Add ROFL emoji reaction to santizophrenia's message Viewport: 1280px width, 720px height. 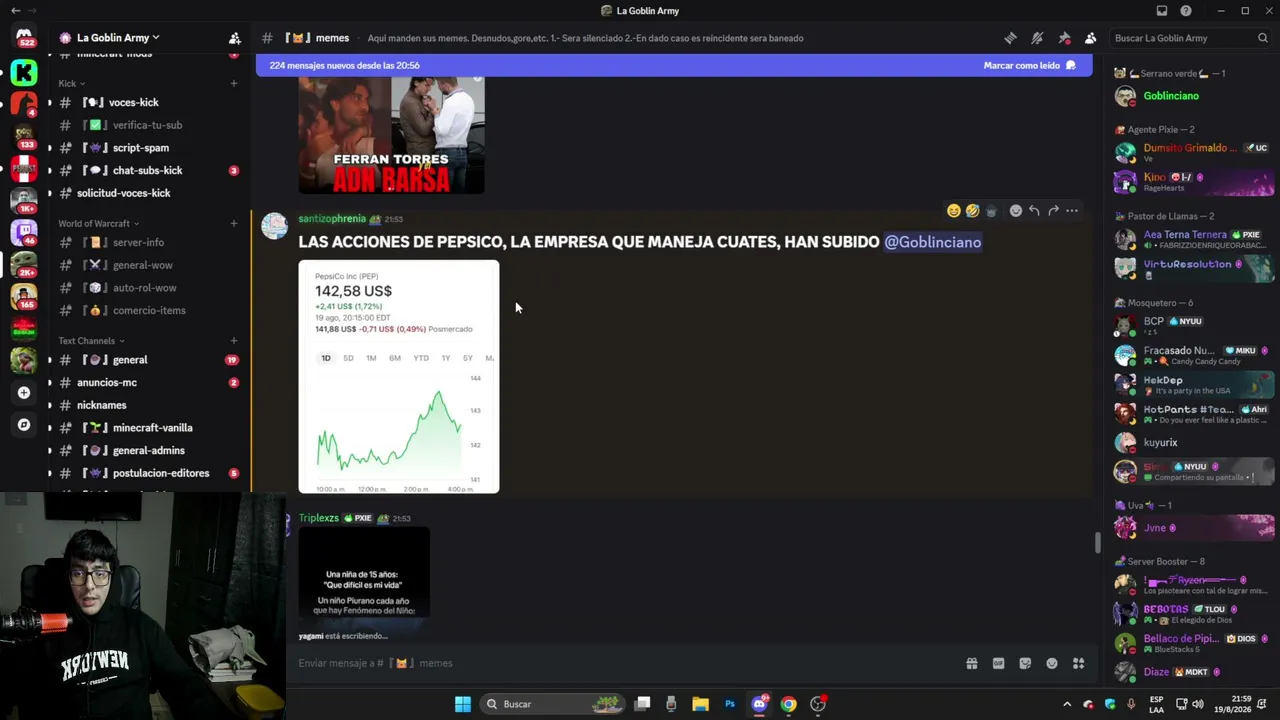[972, 211]
